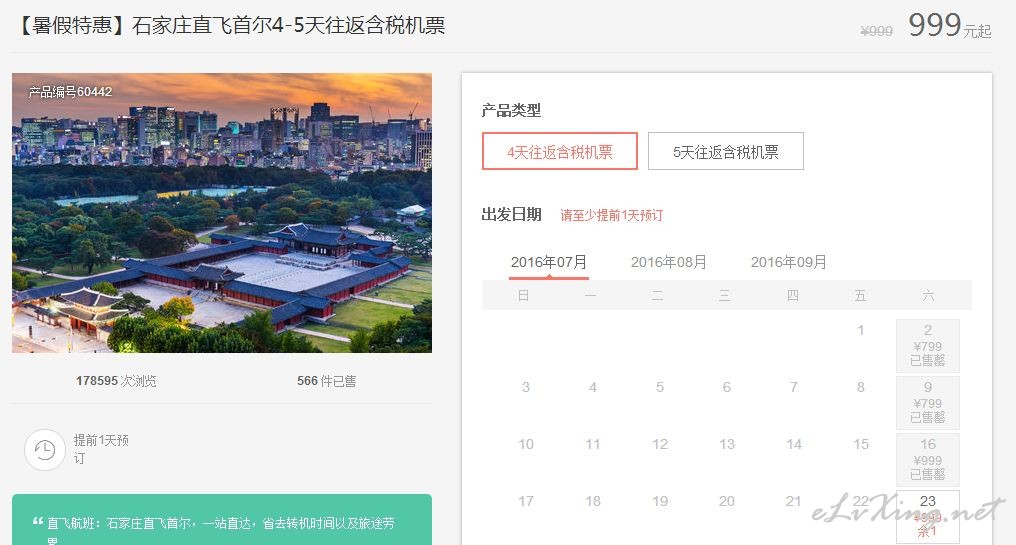Click calendar date 5
This screenshot has height=545, width=1016.
tap(660, 388)
